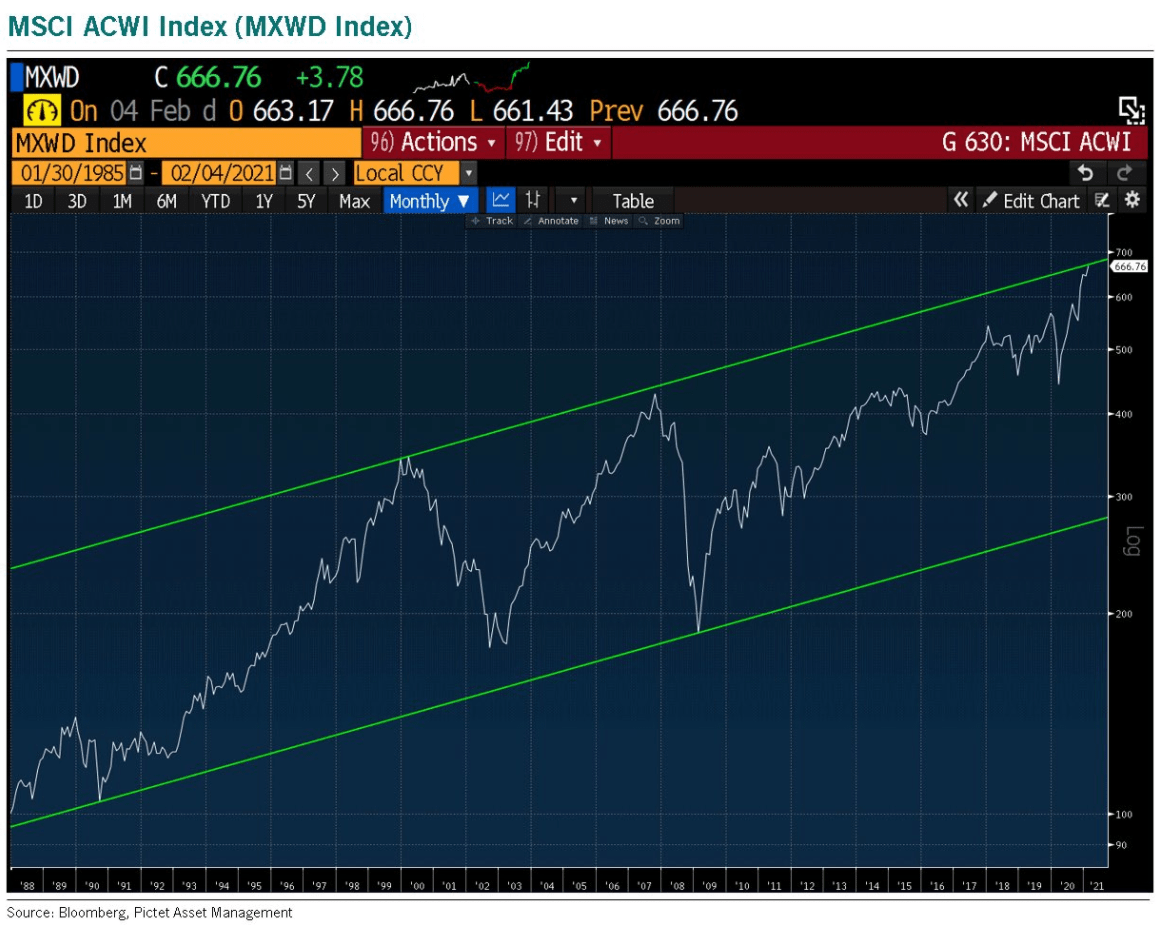Click the Edit Chart button
This screenshot has height=925, width=1160.
(1031, 201)
